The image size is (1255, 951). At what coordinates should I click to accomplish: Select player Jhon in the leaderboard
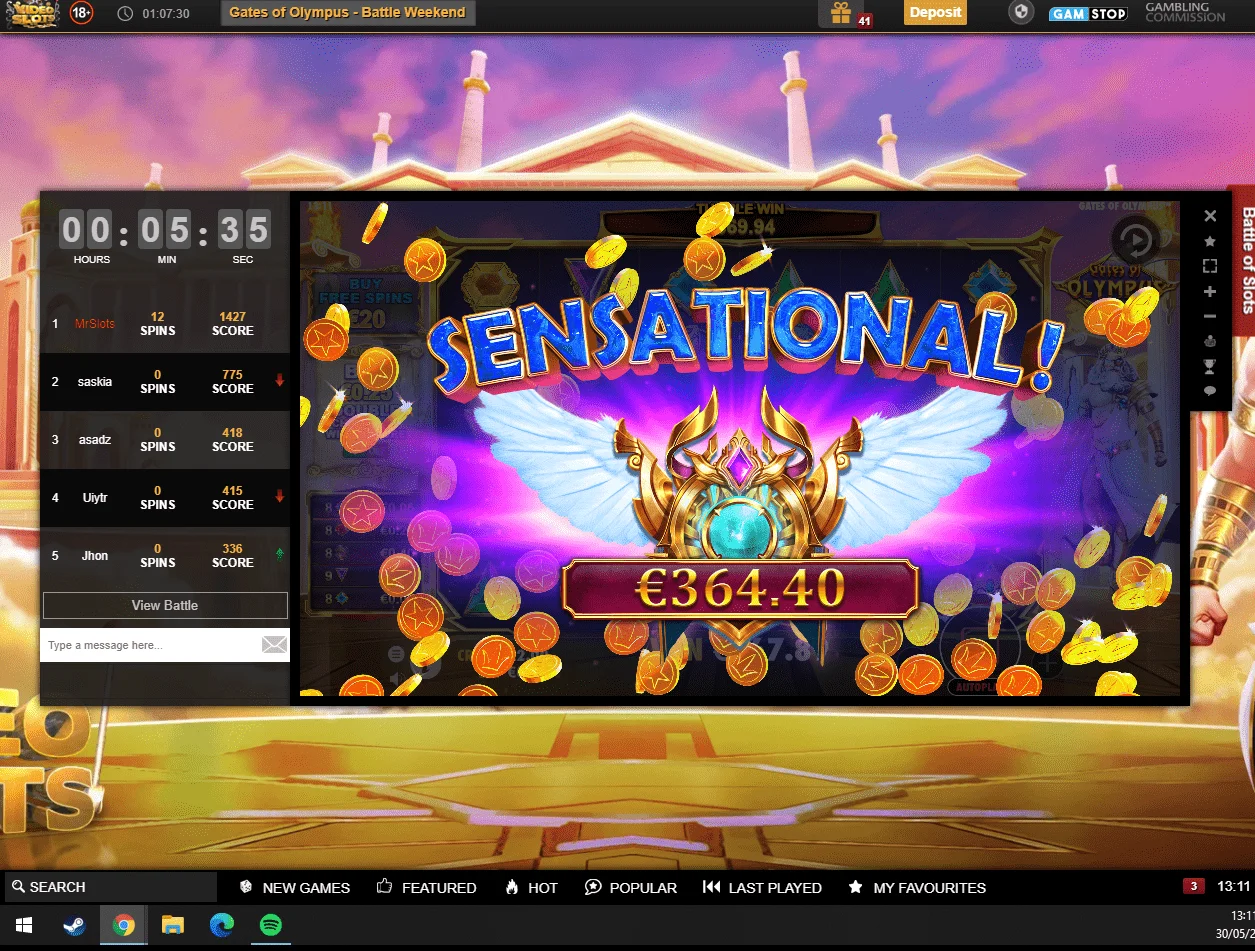(95, 556)
